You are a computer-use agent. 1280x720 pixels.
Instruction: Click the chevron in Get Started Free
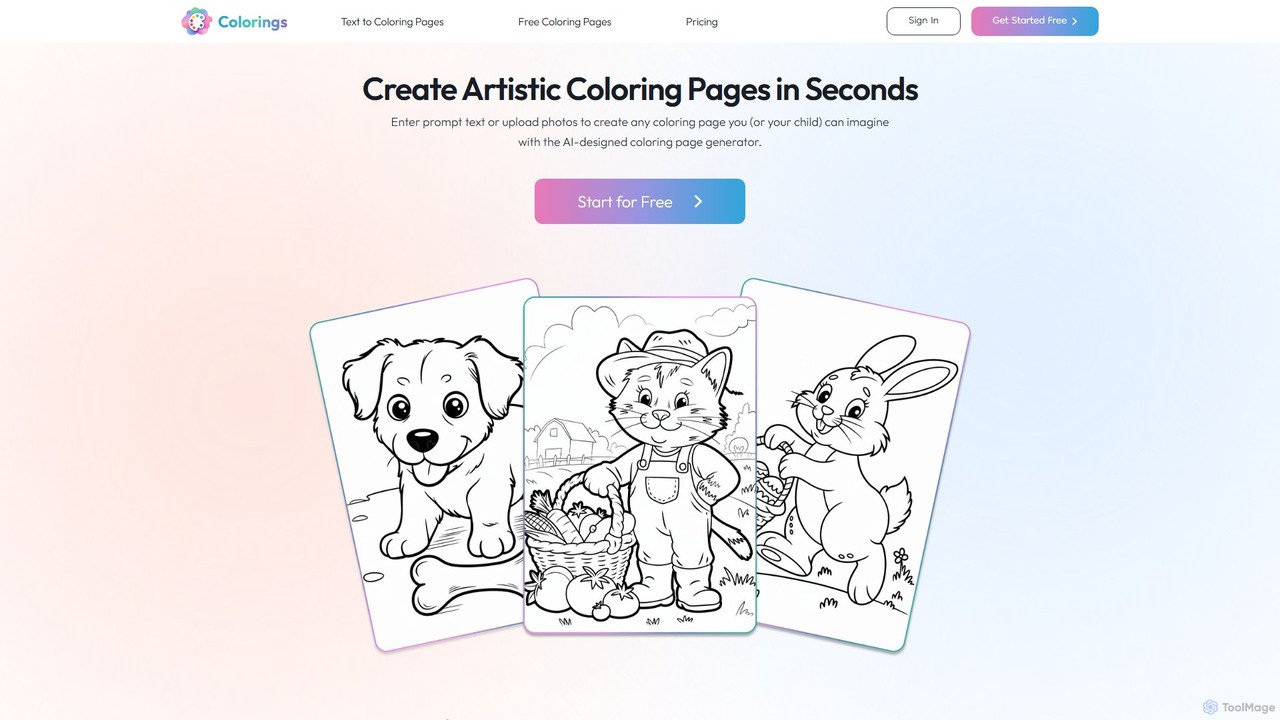1075,21
